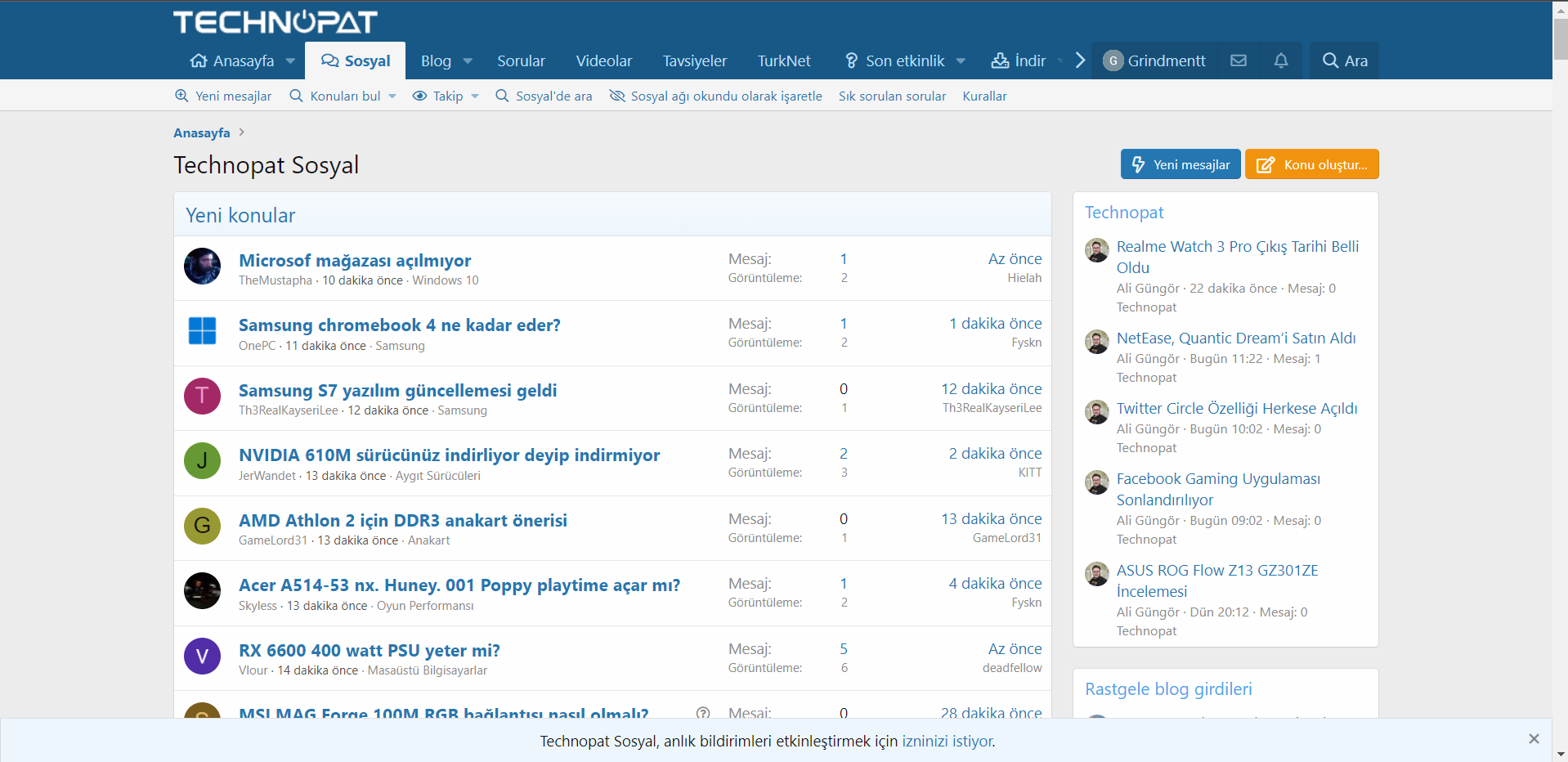1568x762 pixels.
Task: Click Ali Güngör avatar beside Twitter Circle article
Action: (1097, 412)
